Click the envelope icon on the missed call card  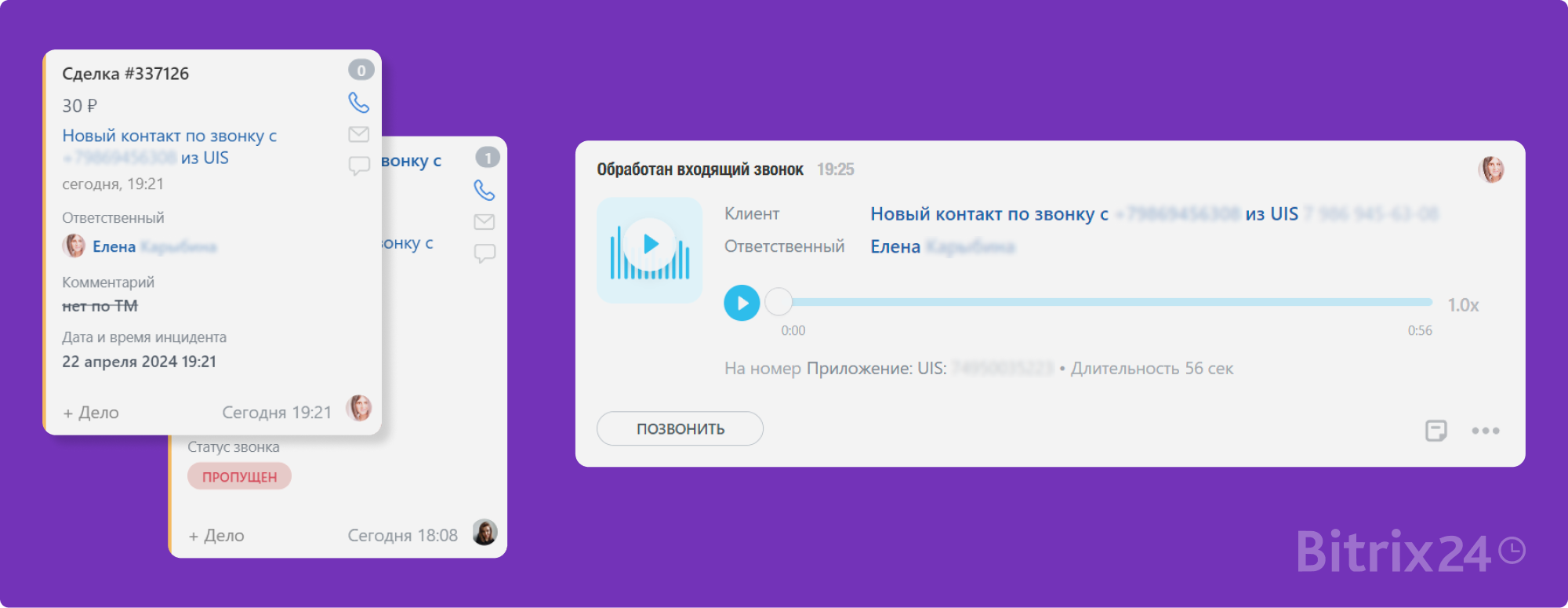(x=485, y=222)
